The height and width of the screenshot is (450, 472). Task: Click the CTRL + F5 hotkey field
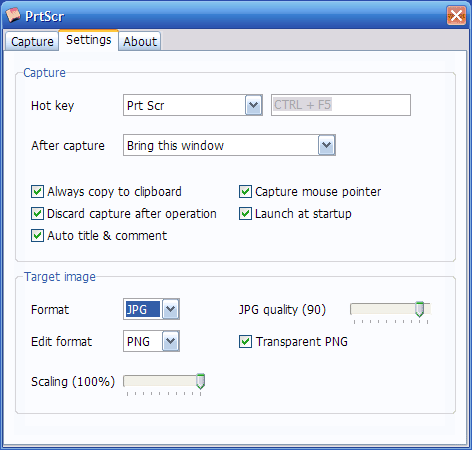tap(341, 105)
